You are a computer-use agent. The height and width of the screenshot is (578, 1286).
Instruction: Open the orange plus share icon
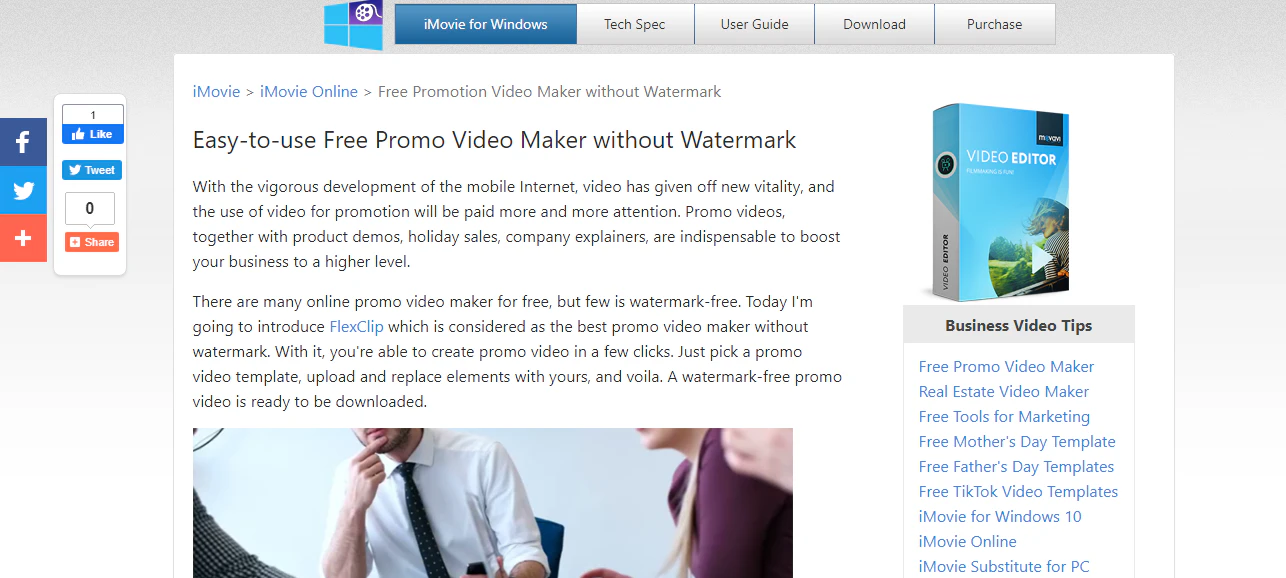23,238
